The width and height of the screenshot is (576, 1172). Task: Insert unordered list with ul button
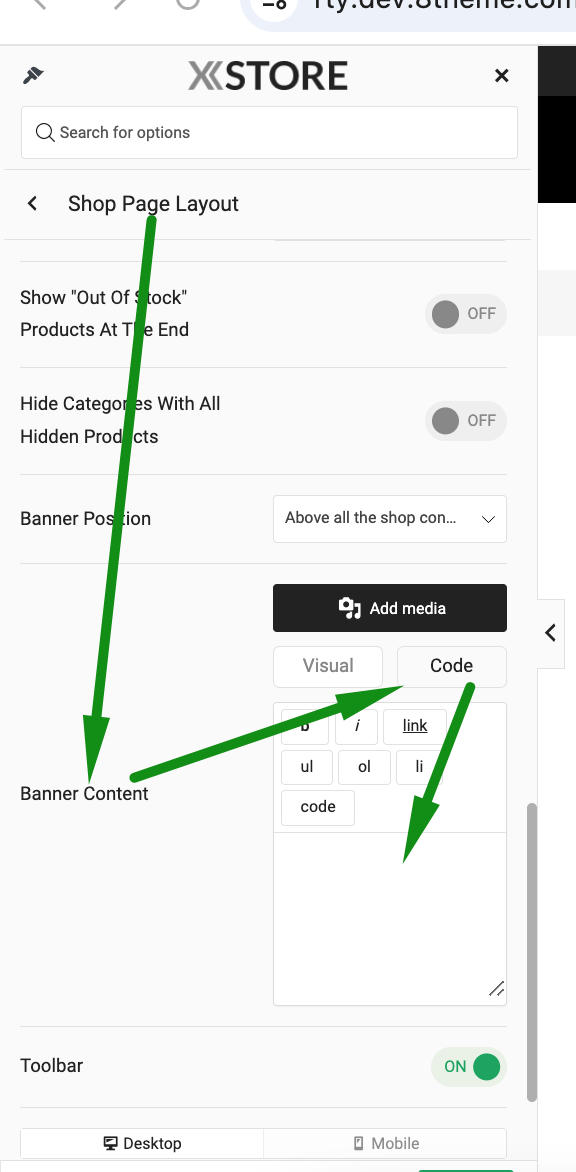point(306,767)
